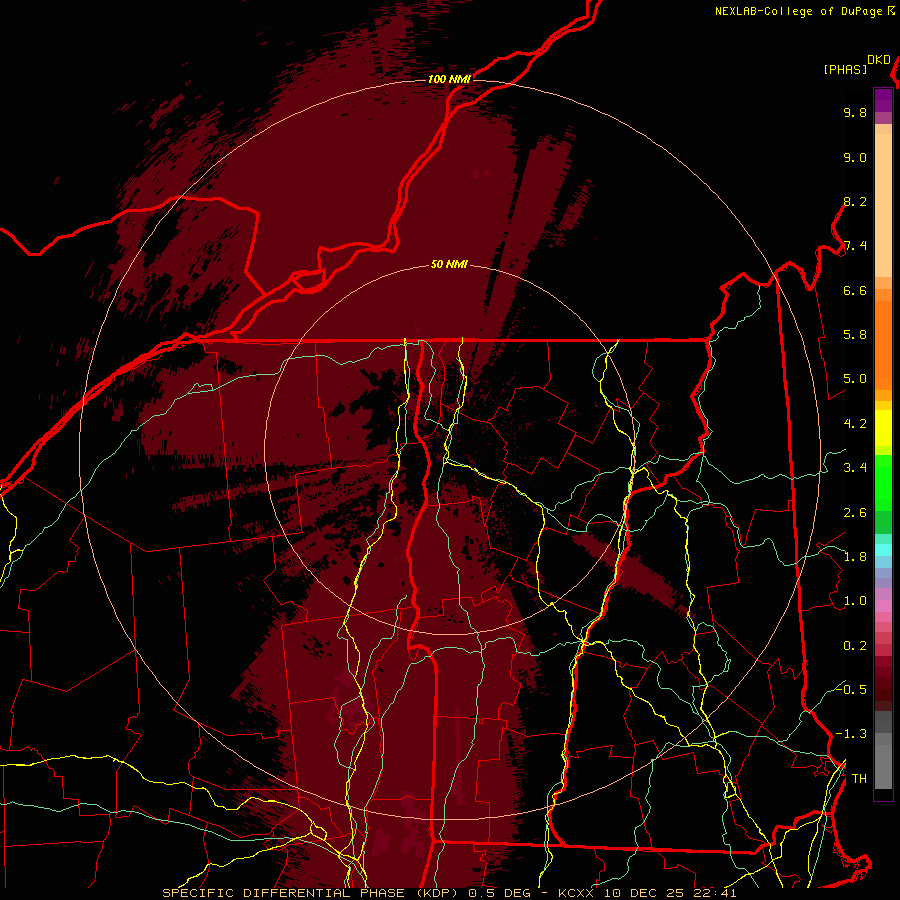900x900 pixels.
Task: Click the 50 NMI range ring label
Action: (x=449, y=264)
